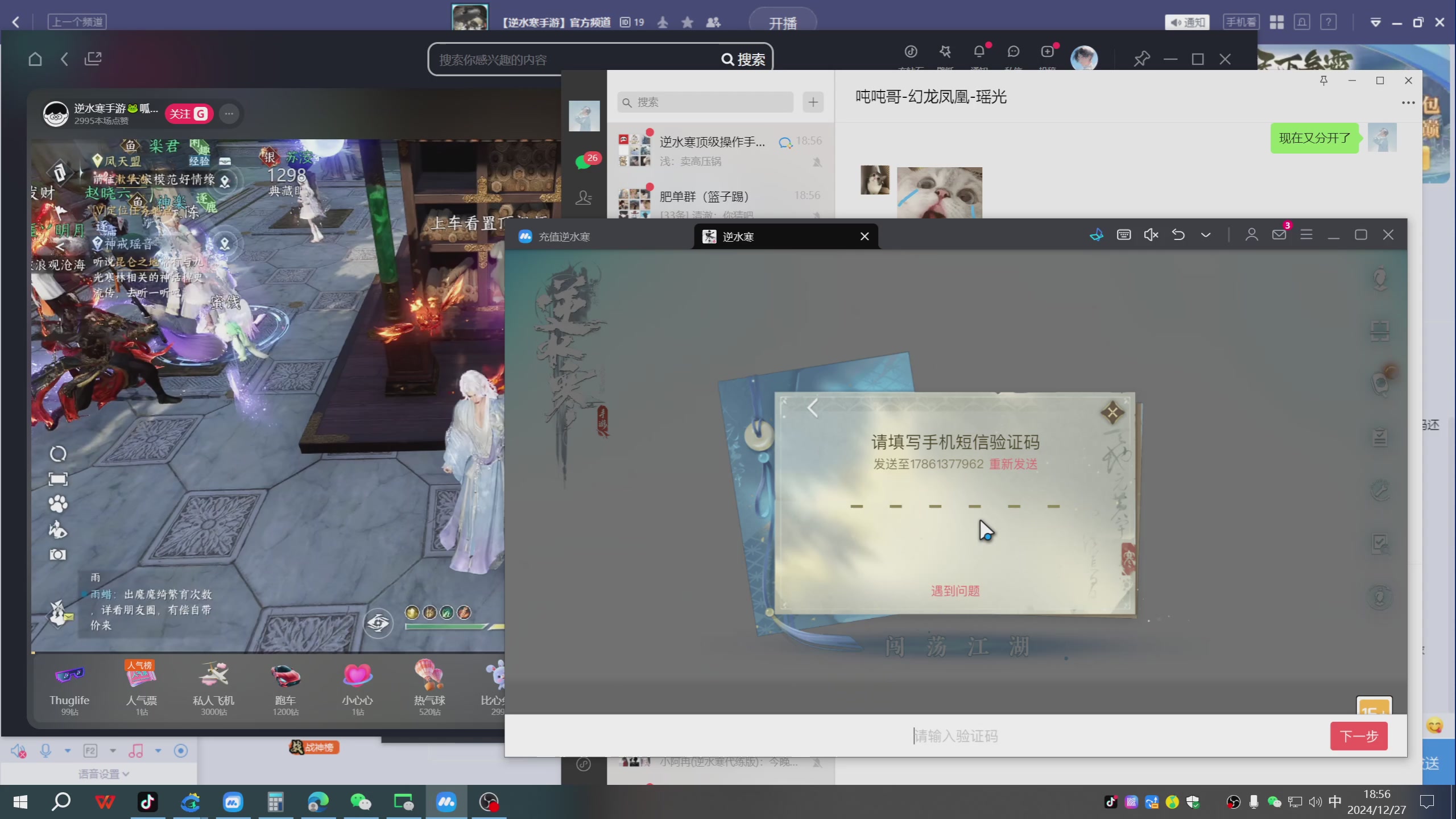
Task: Toggle emulator sound mute icon
Action: 1151,235
